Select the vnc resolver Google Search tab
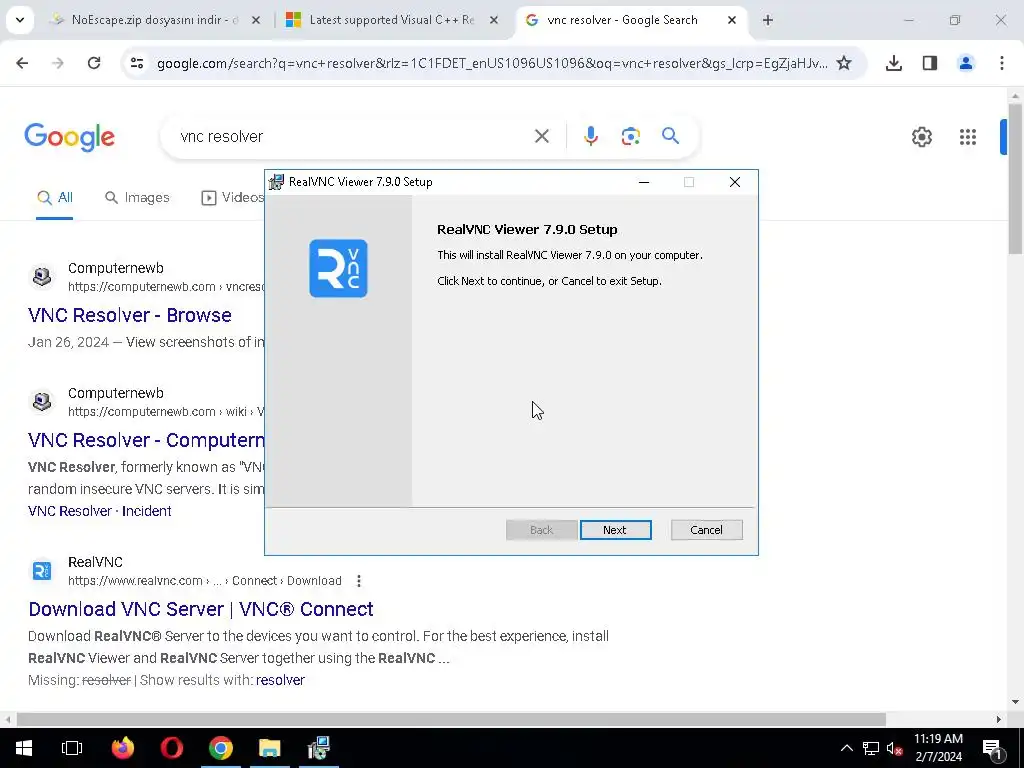 click(x=622, y=20)
